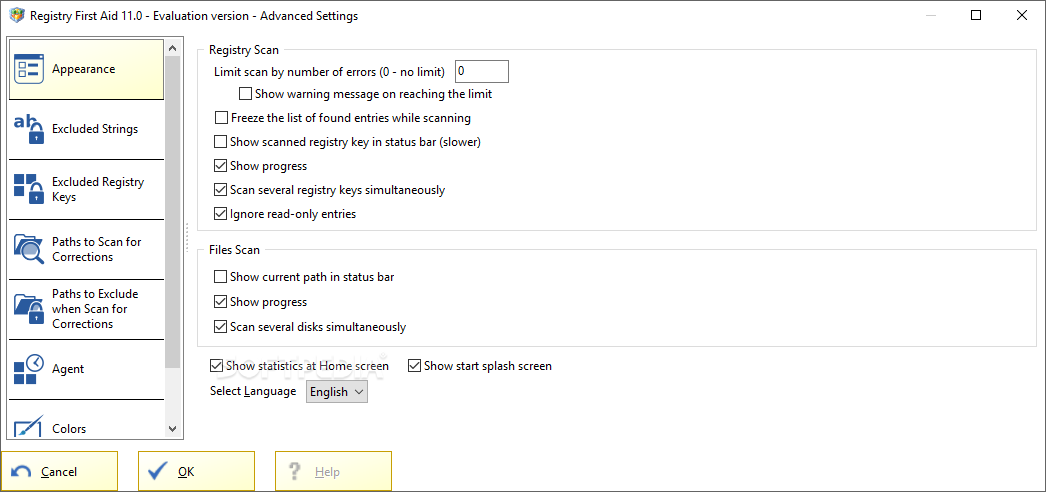Maximize the Advanced Settings window
The image size is (1046, 492).
(x=976, y=15)
